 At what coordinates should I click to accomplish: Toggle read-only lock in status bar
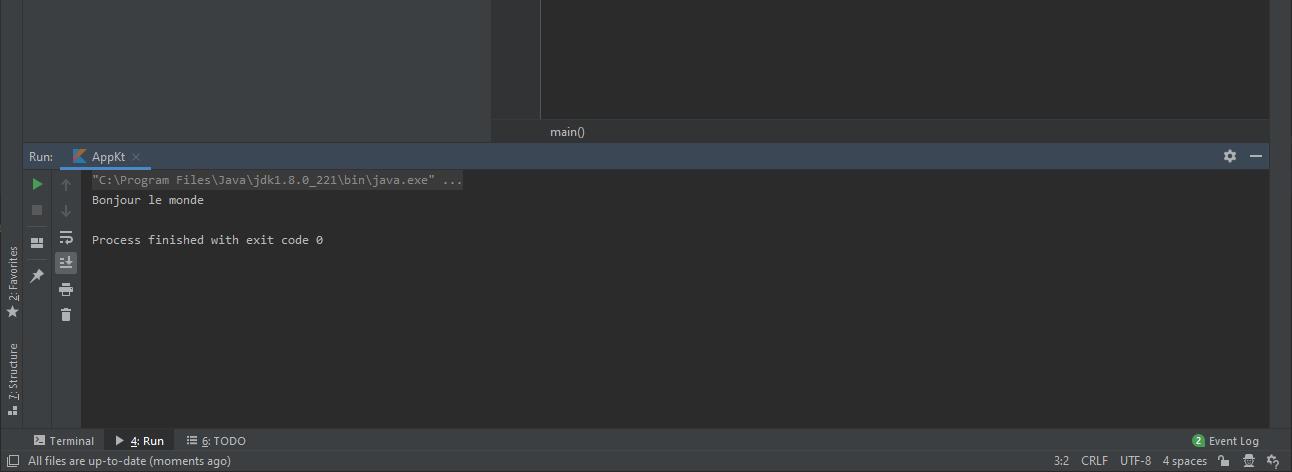[1223, 461]
